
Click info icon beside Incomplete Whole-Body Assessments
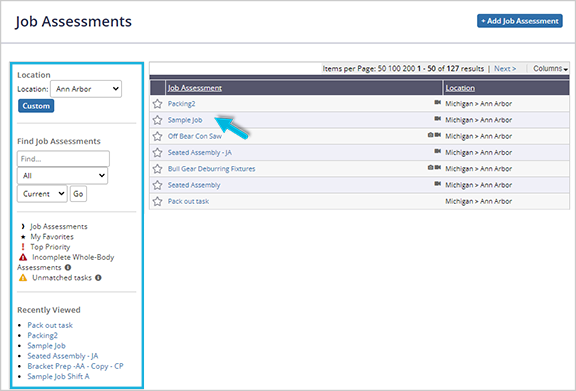(x=68, y=268)
